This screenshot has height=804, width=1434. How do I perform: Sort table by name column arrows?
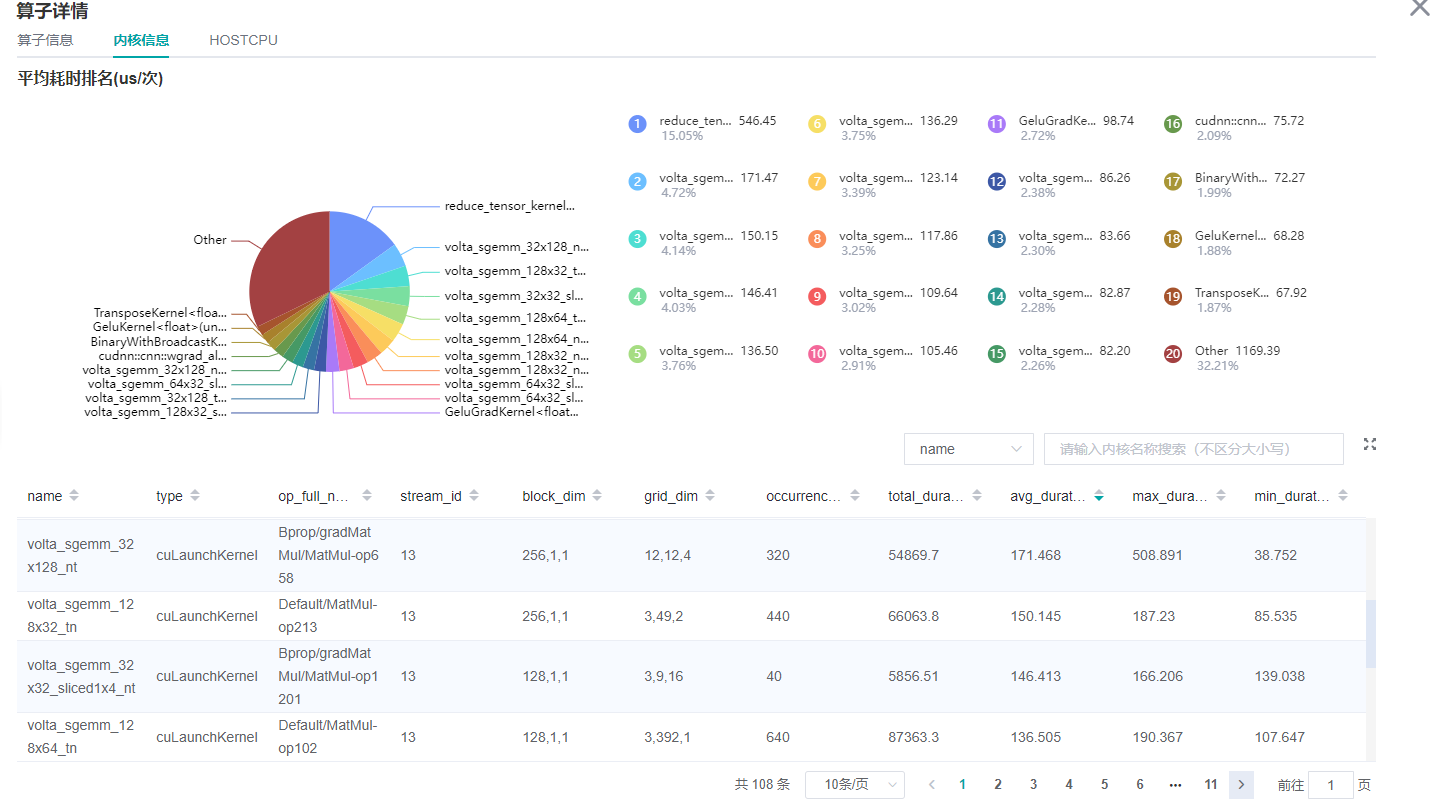click(x=74, y=496)
